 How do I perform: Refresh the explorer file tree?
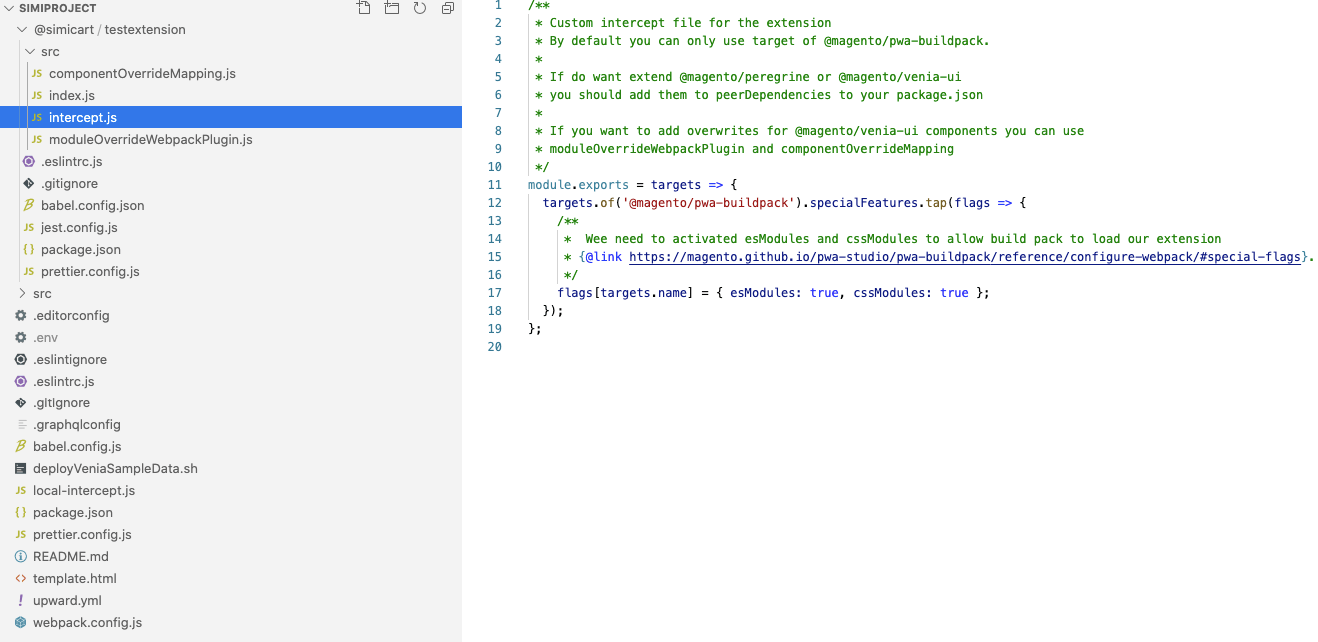point(420,8)
